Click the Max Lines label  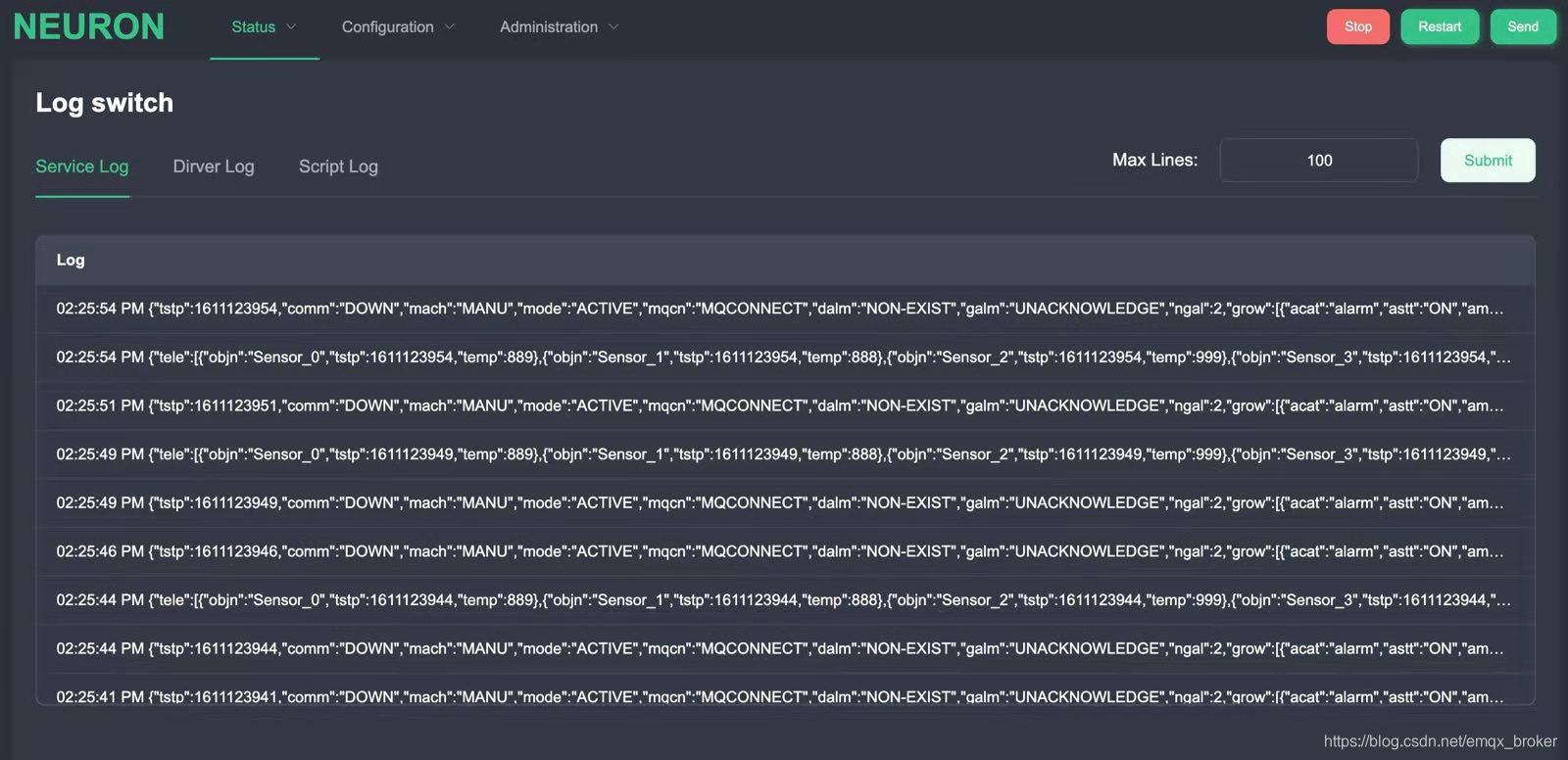[x=1154, y=160]
